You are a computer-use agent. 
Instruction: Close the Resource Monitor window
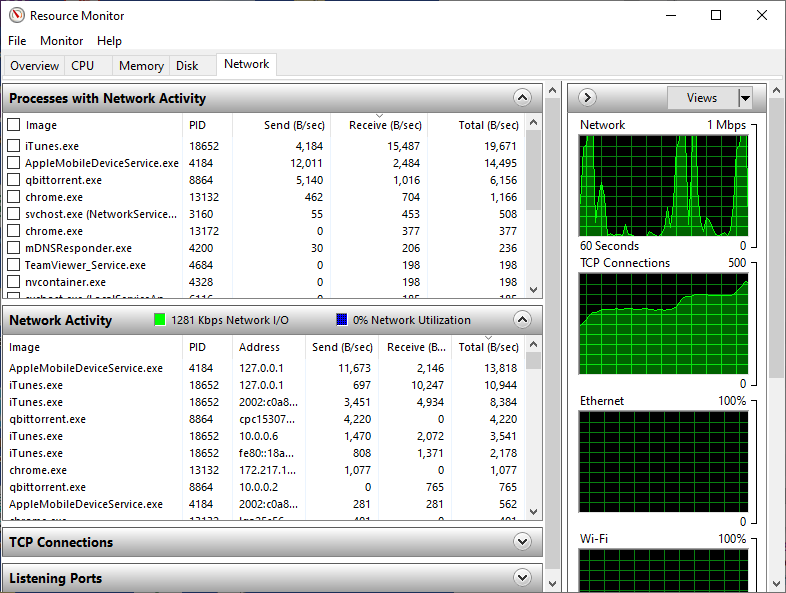(x=761, y=16)
